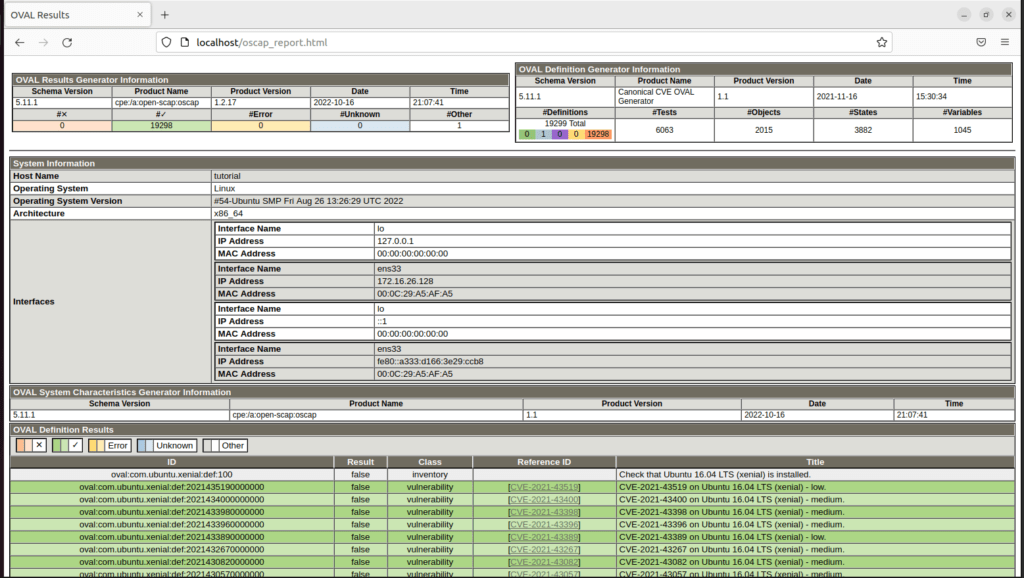
Task: Click the Error legend swatch
Action: coord(110,445)
